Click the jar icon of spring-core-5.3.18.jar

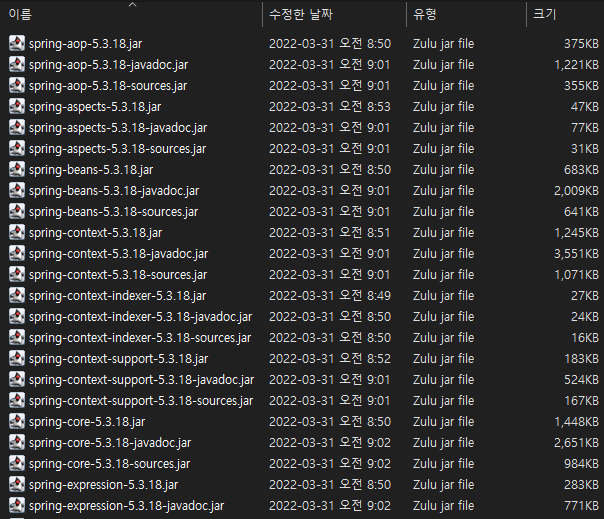17,421
